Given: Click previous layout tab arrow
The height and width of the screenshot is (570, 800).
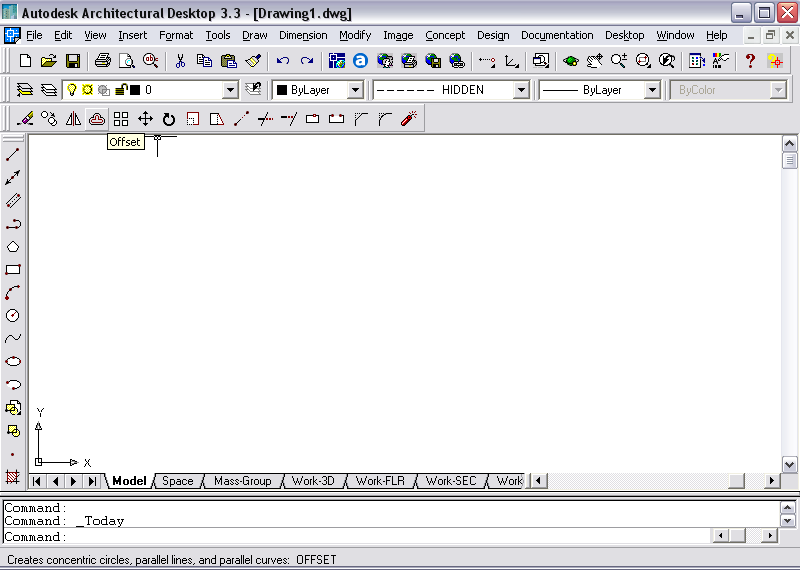Looking at the screenshot, I should point(55,481).
